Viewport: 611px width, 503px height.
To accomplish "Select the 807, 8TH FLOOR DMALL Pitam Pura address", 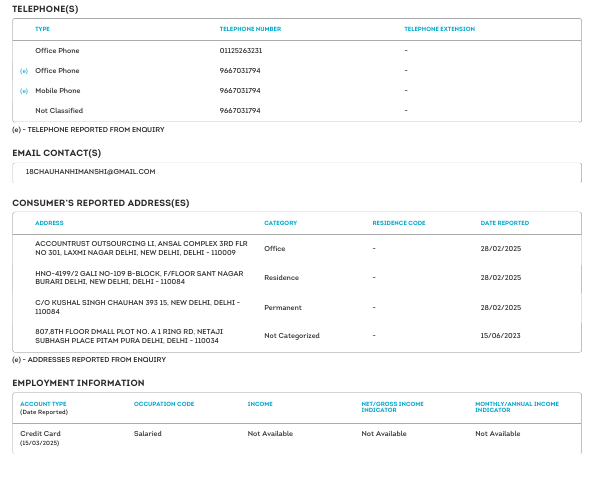I will click(129, 336).
